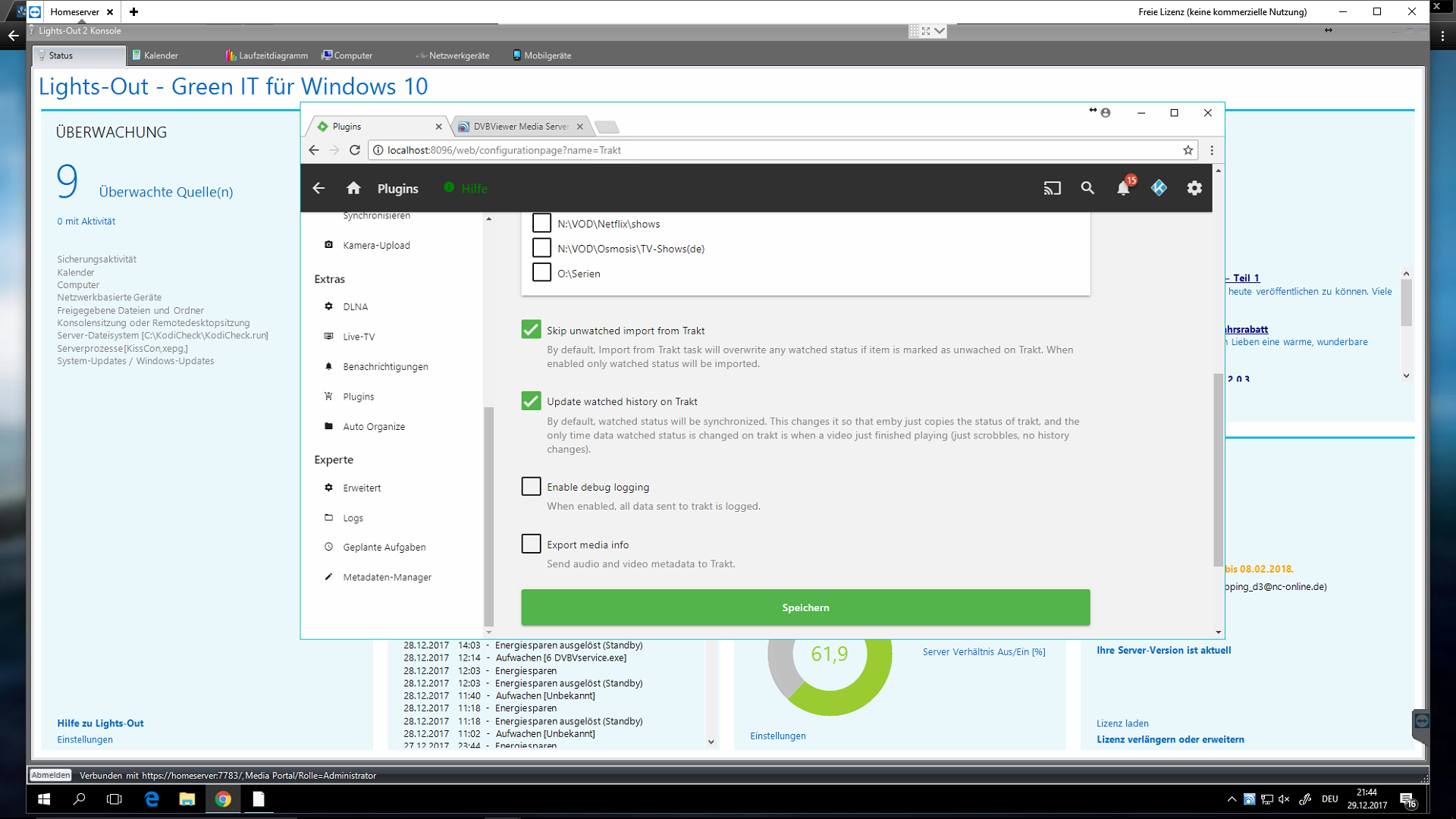1456x819 pixels.
Task: Open the cast to device icon
Action: click(x=1052, y=188)
